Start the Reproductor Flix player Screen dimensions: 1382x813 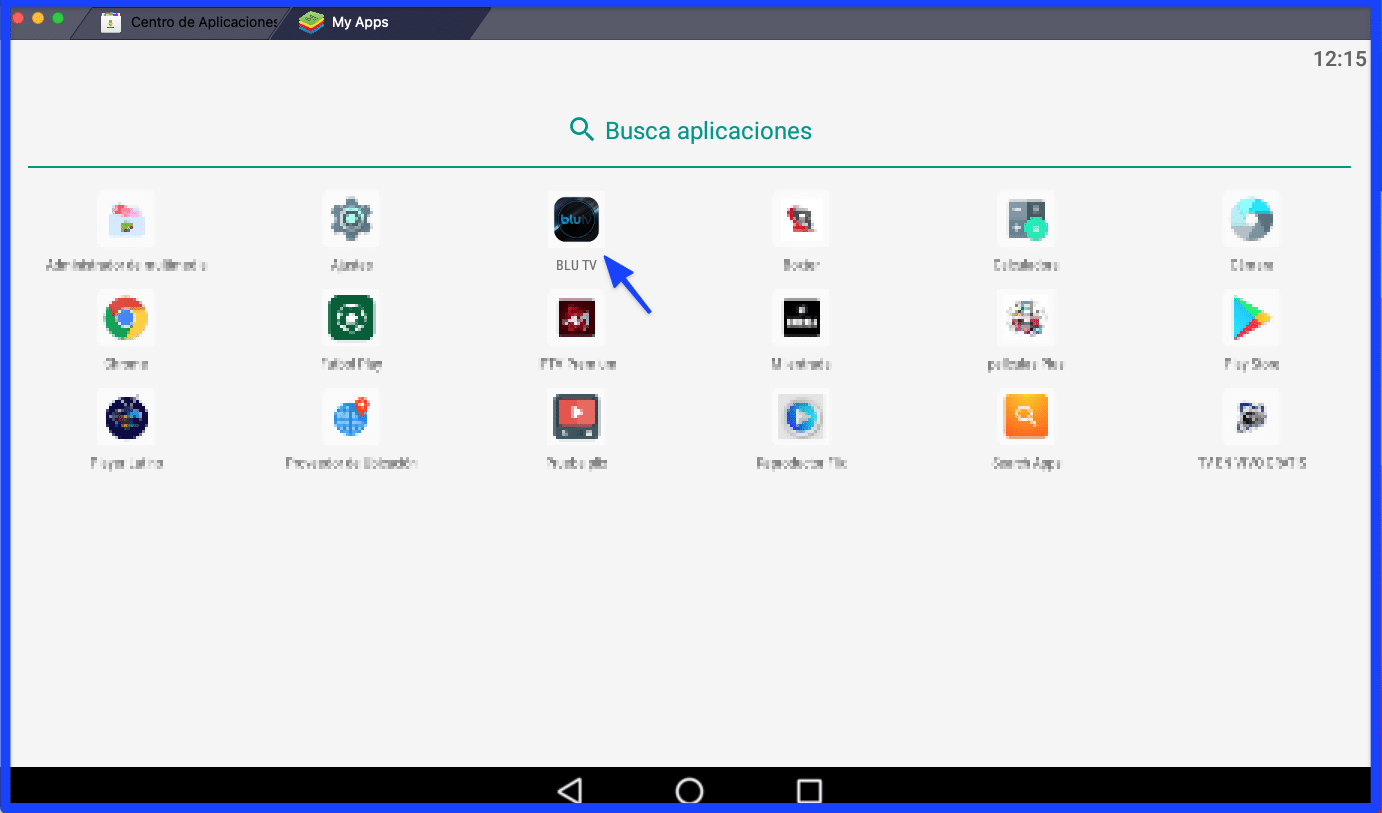pos(801,417)
